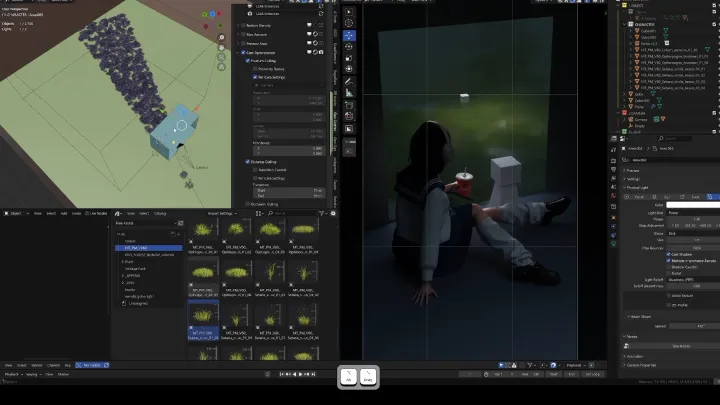Select the Add Cube tool in toolbar
This screenshot has width=720, height=405.
tap(349, 106)
